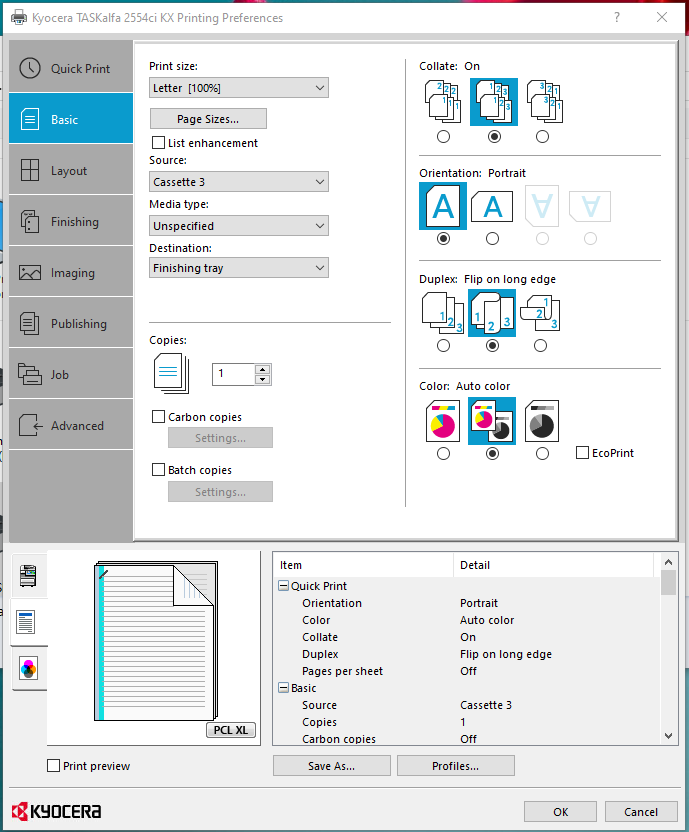Choose the black and white print icon

click(542, 421)
